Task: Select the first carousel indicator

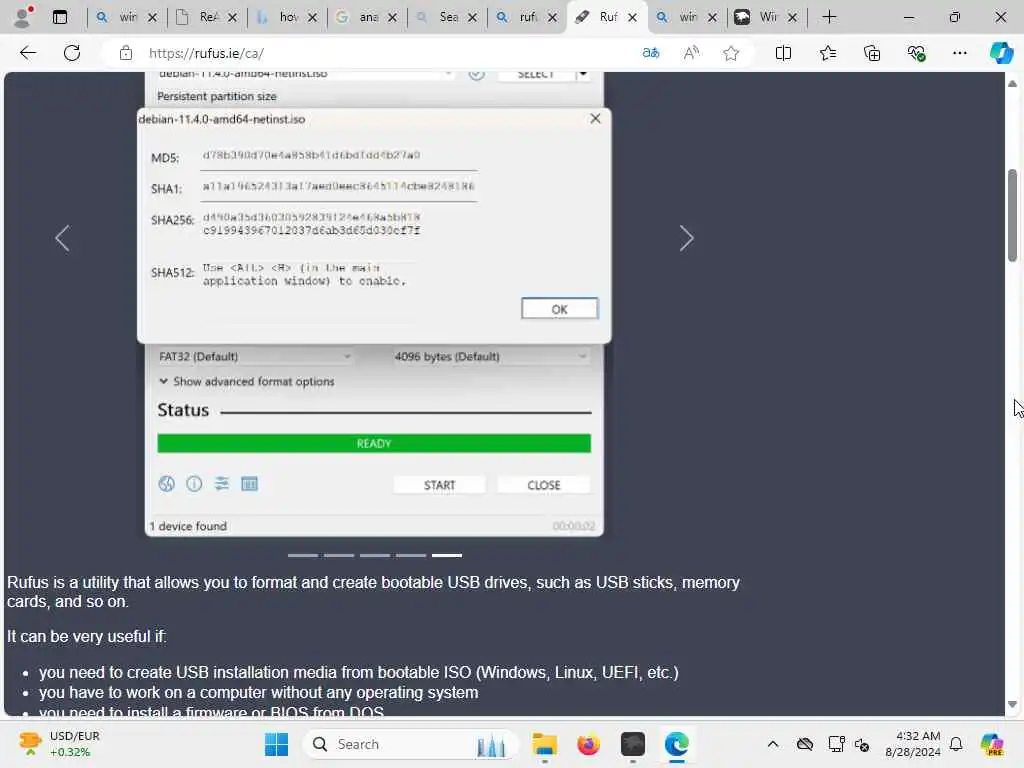Action: (x=303, y=555)
